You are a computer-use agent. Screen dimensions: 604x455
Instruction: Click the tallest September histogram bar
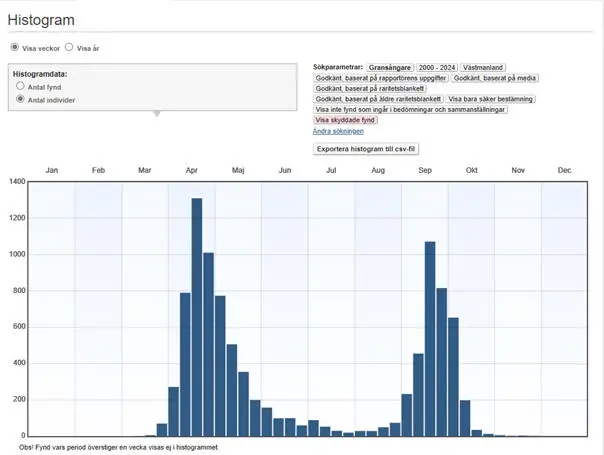coord(430,338)
